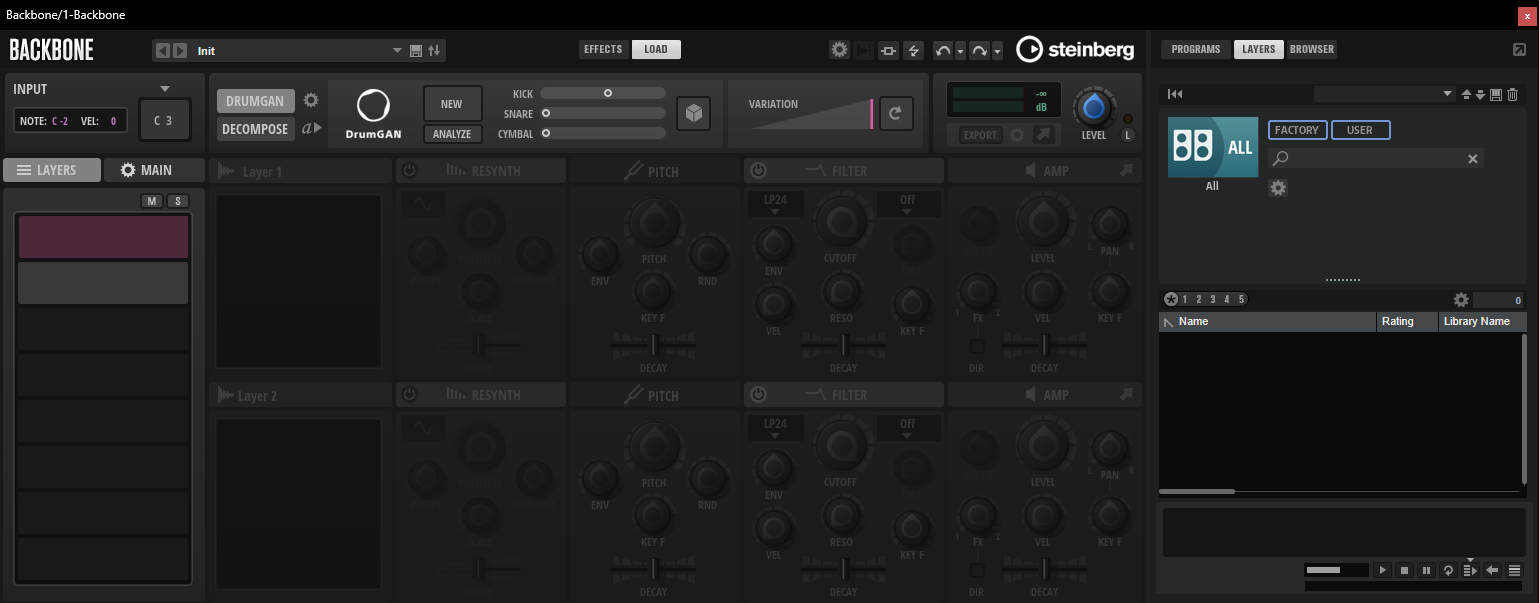This screenshot has height=603, width=1539.
Task: Load the next preset arrow
Action: pyautogui.click(x=180, y=50)
